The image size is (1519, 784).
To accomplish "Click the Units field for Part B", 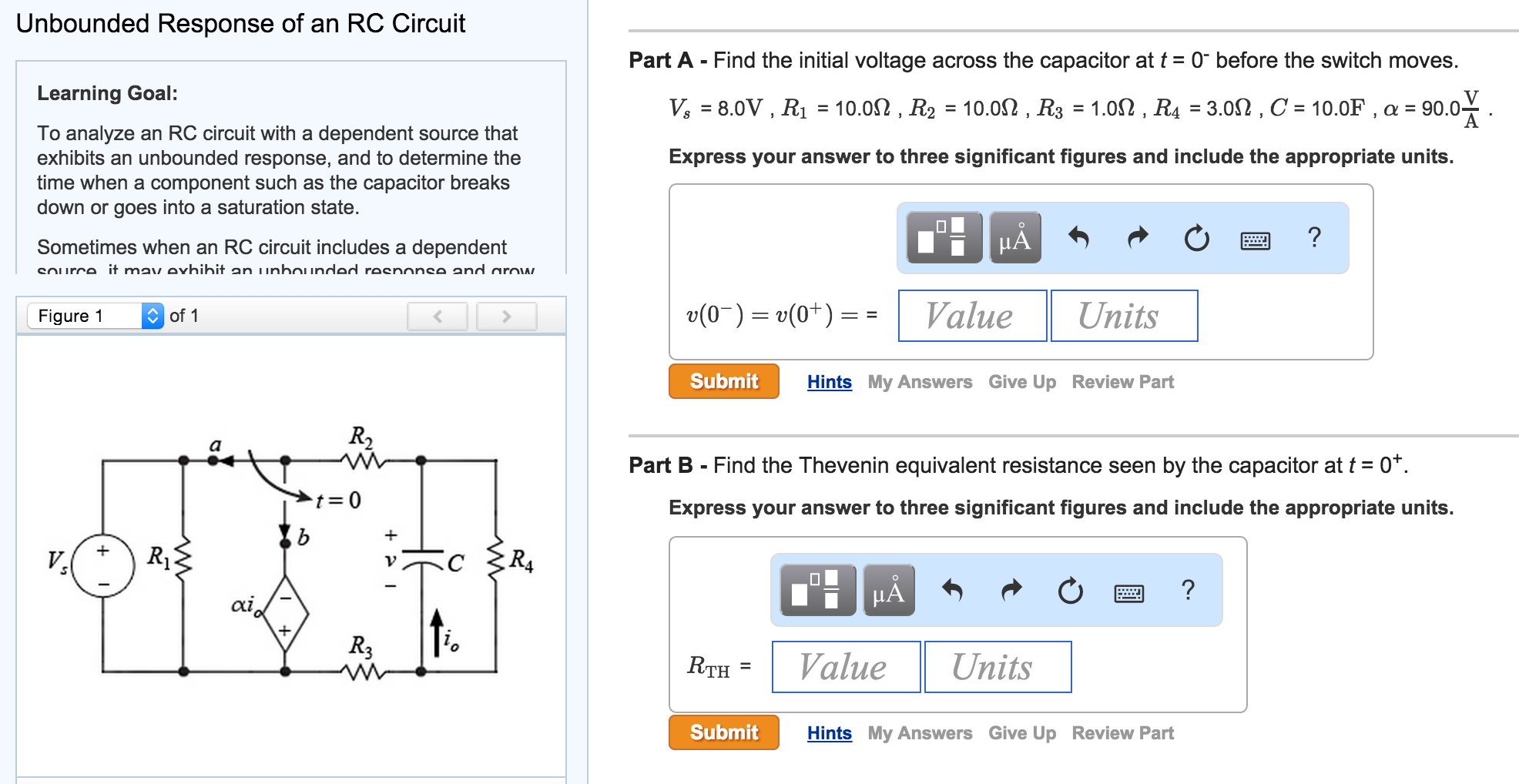I will click(x=997, y=667).
